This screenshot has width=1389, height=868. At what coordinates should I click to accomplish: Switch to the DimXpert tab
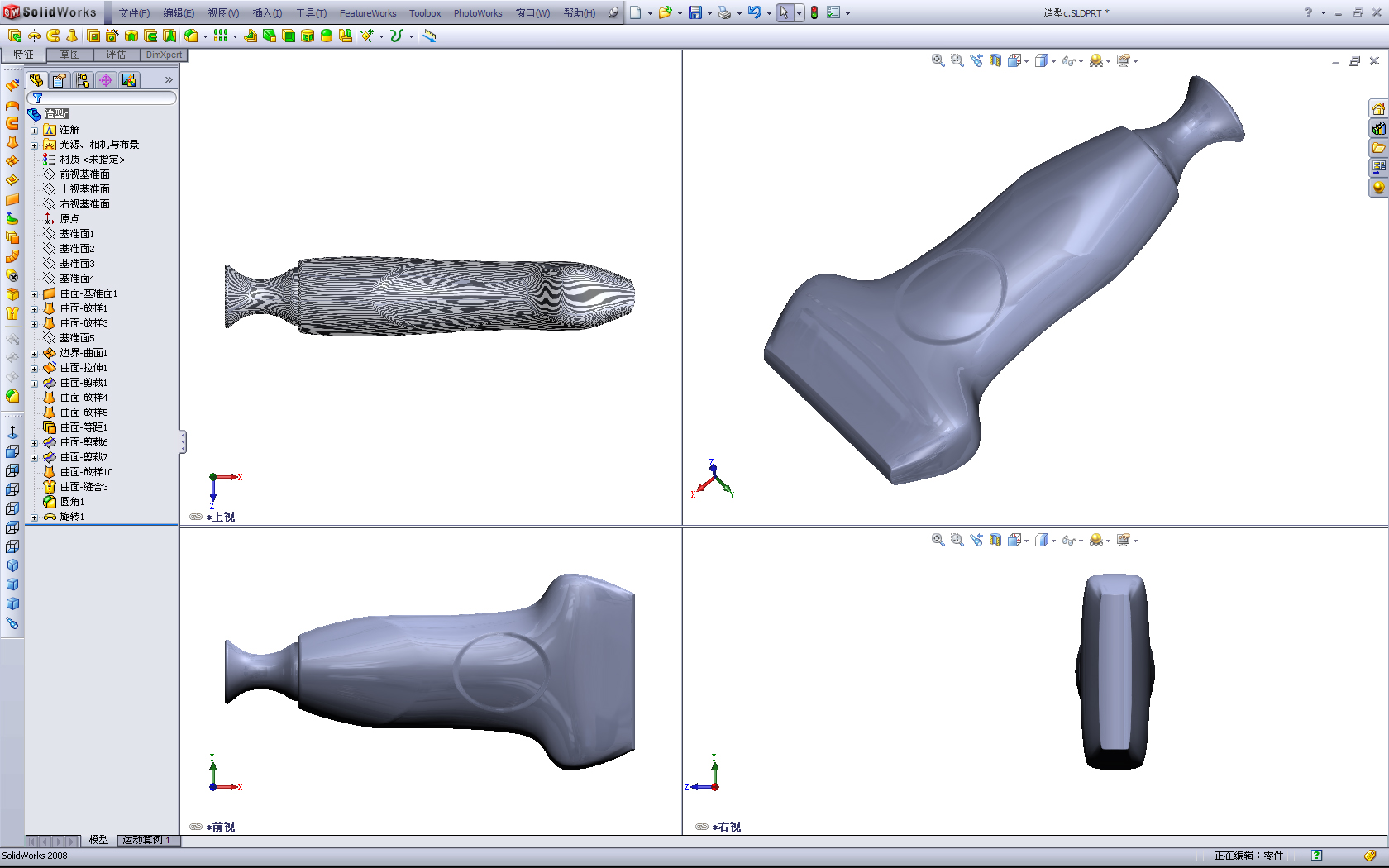(164, 55)
